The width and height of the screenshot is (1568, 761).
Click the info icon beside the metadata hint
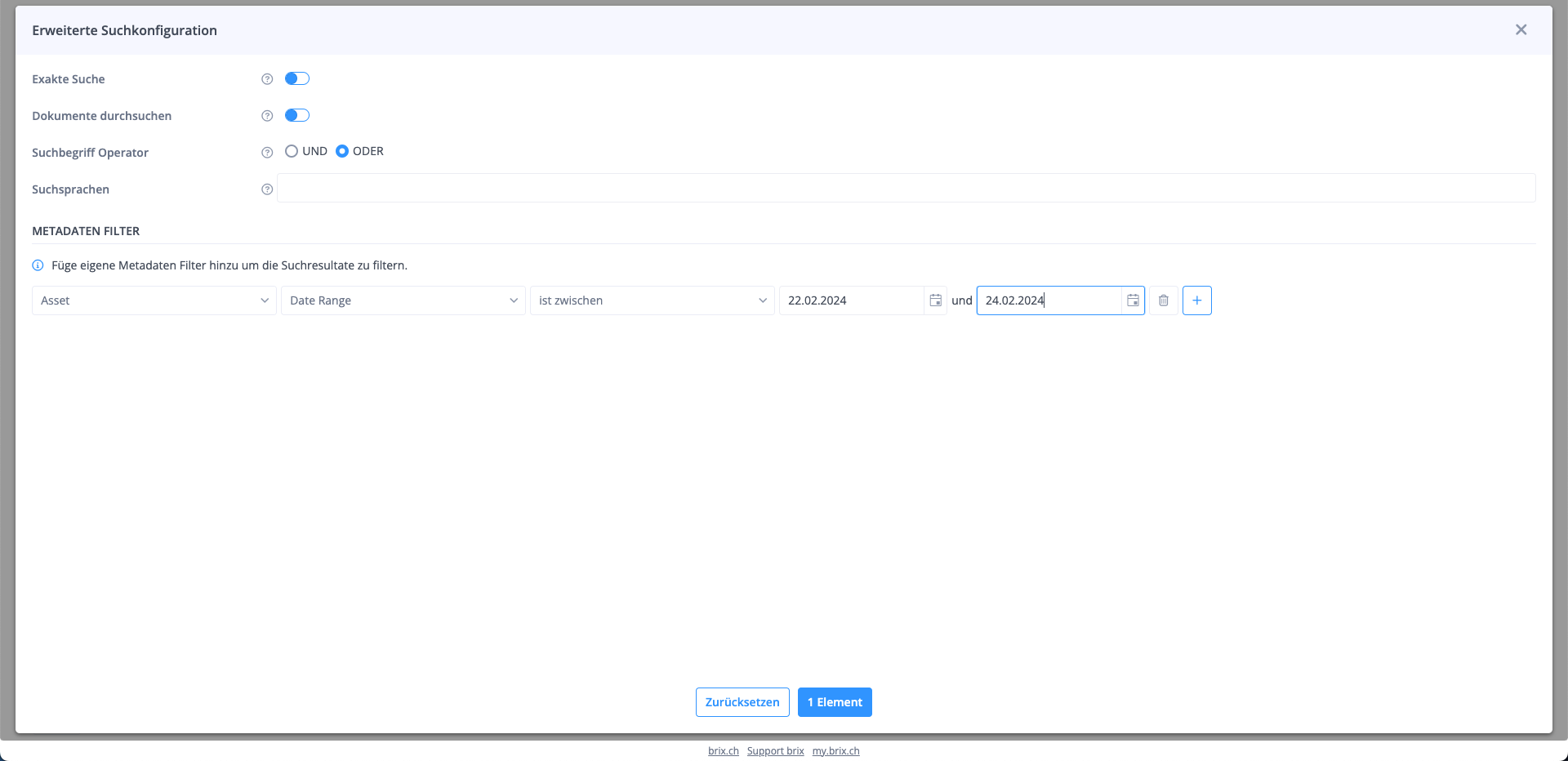click(x=38, y=265)
